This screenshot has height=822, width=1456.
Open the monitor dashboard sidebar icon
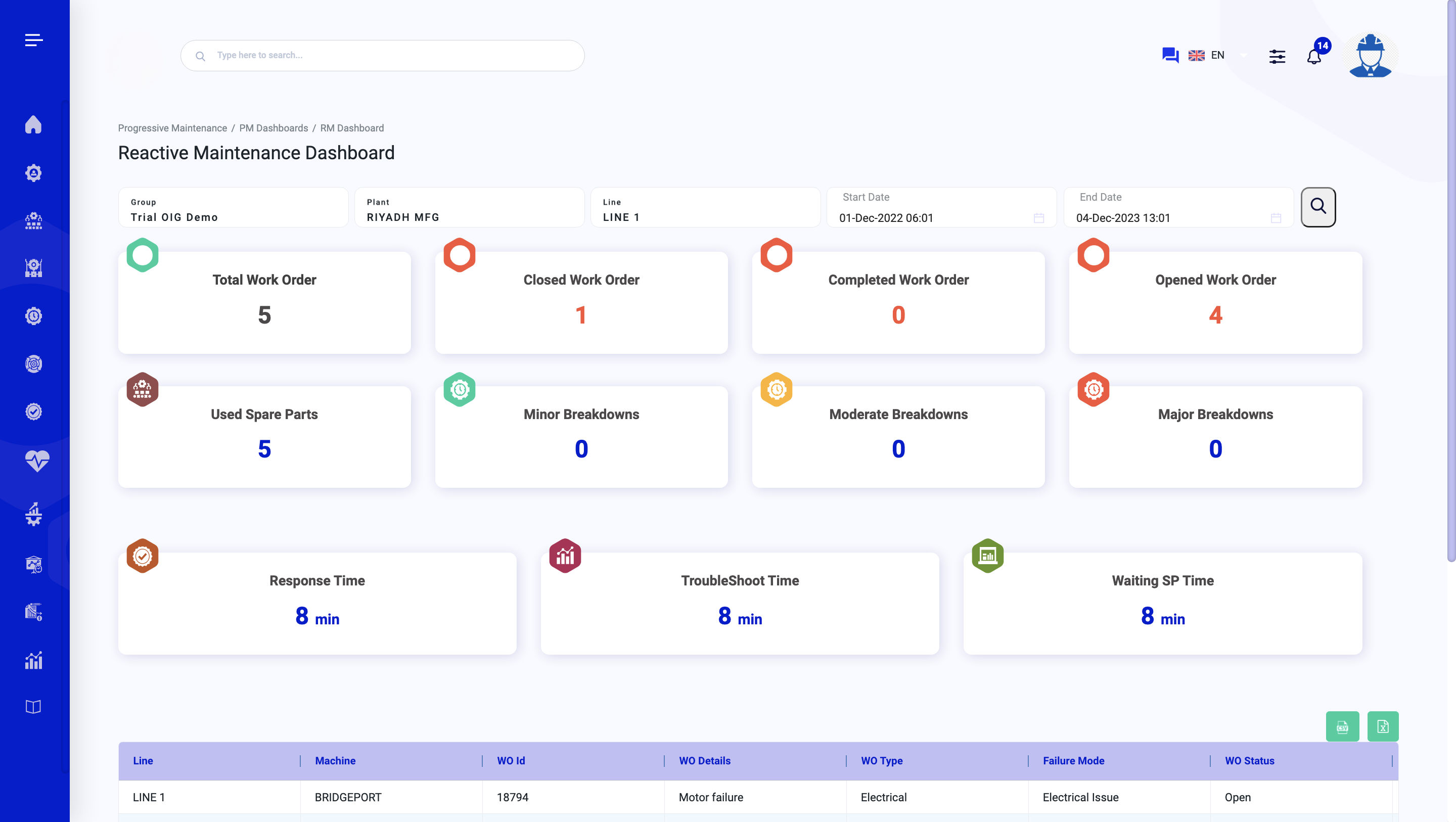pyautogui.click(x=33, y=564)
